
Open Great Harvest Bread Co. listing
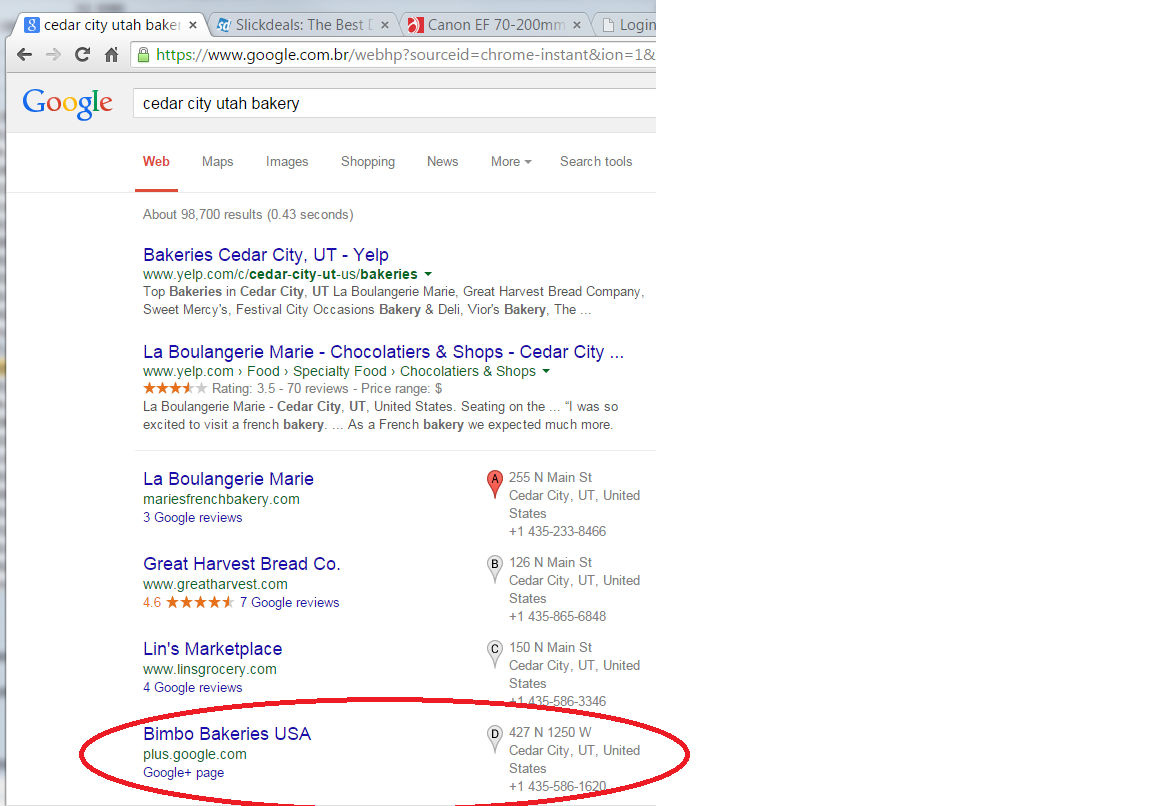242,564
